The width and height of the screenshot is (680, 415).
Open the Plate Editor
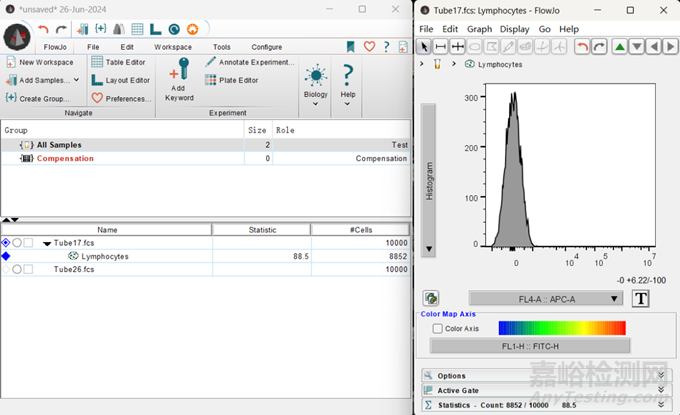(237, 80)
